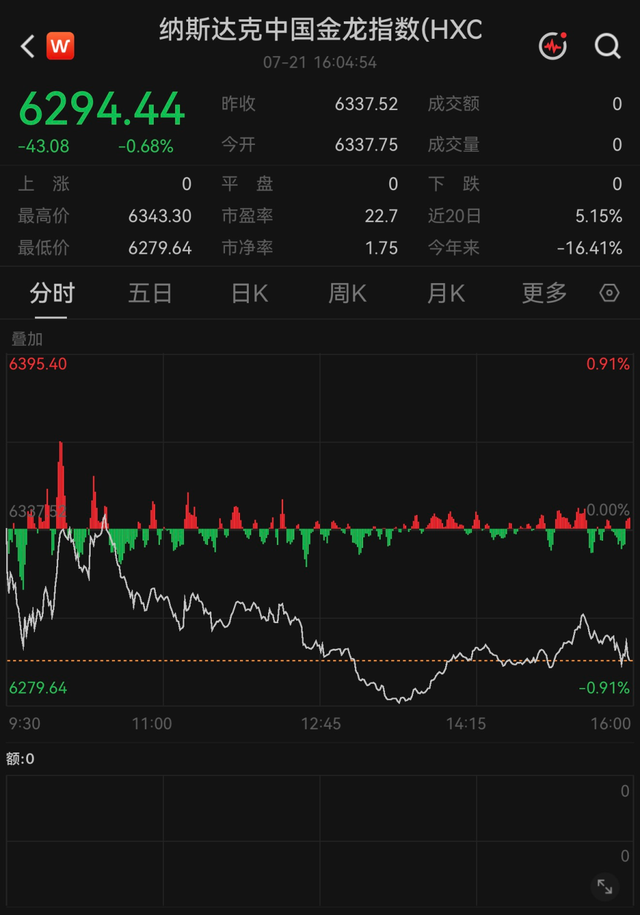The image size is (640, 915).
Task: Tap the 今年来 value -16.41%
Action: 589,248
